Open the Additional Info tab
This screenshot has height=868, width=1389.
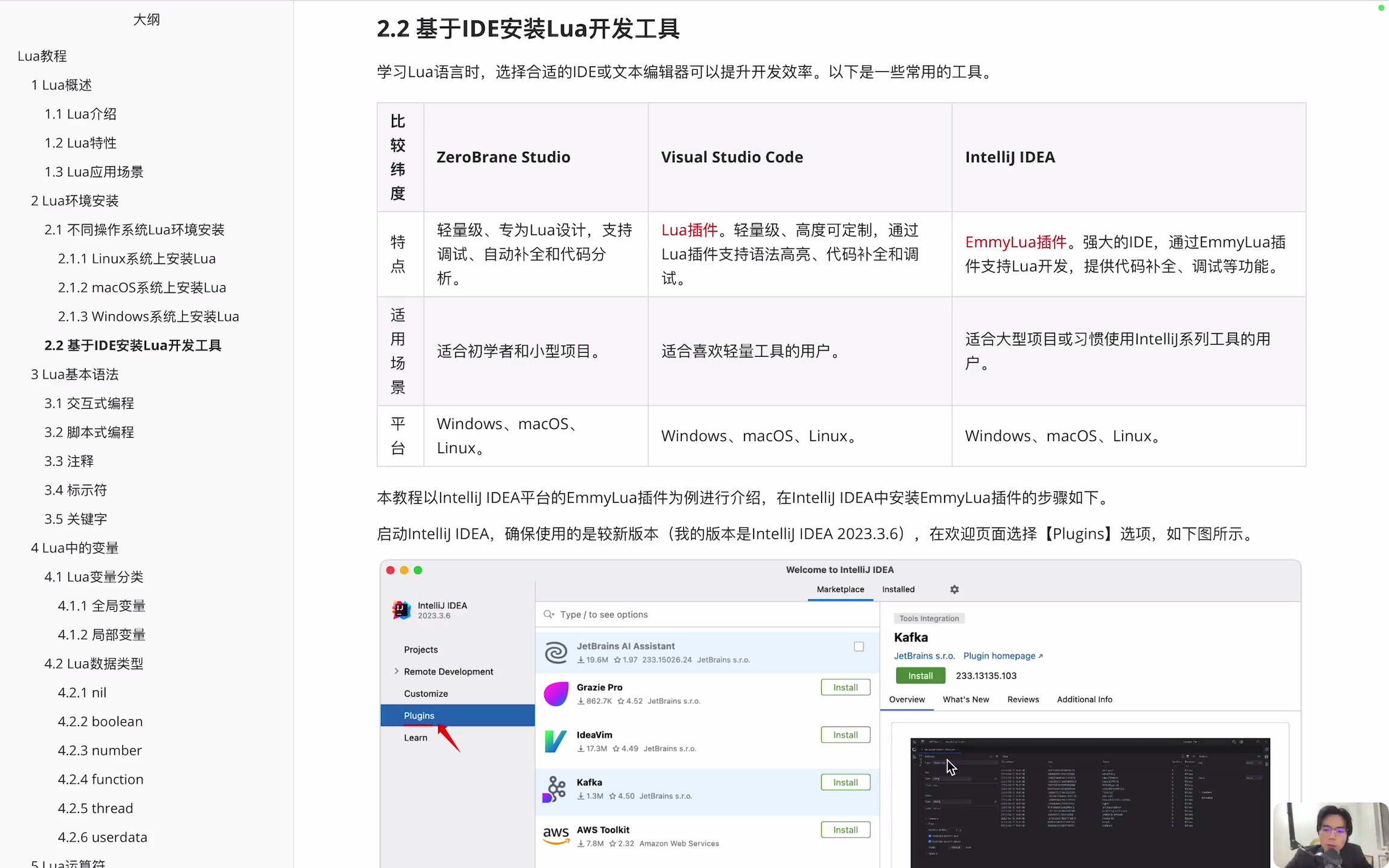pos(1085,699)
